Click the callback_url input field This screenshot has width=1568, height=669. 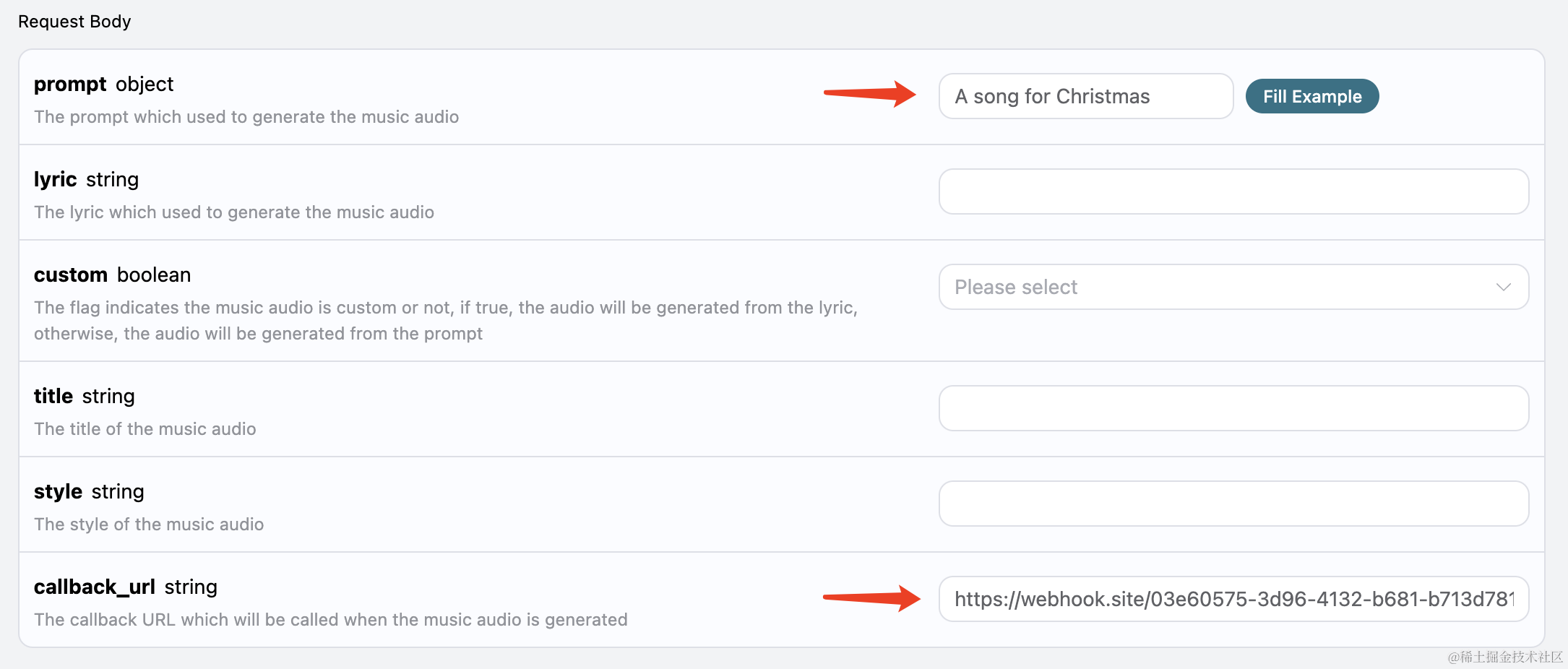pos(1233,599)
